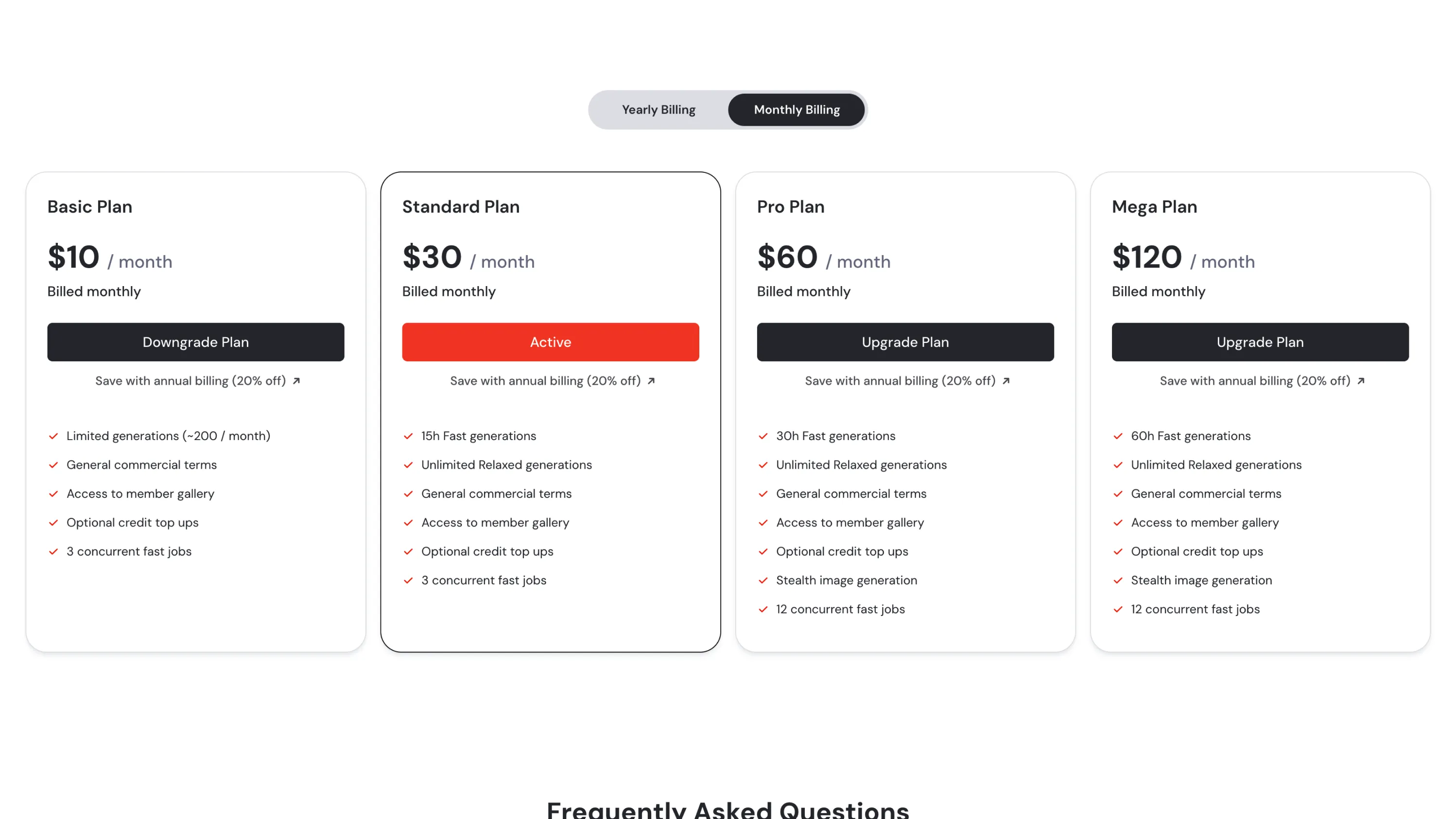Click the Frequently Asked Questions heading
Image resolution: width=1456 pixels, height=819 pixels.
728,810
